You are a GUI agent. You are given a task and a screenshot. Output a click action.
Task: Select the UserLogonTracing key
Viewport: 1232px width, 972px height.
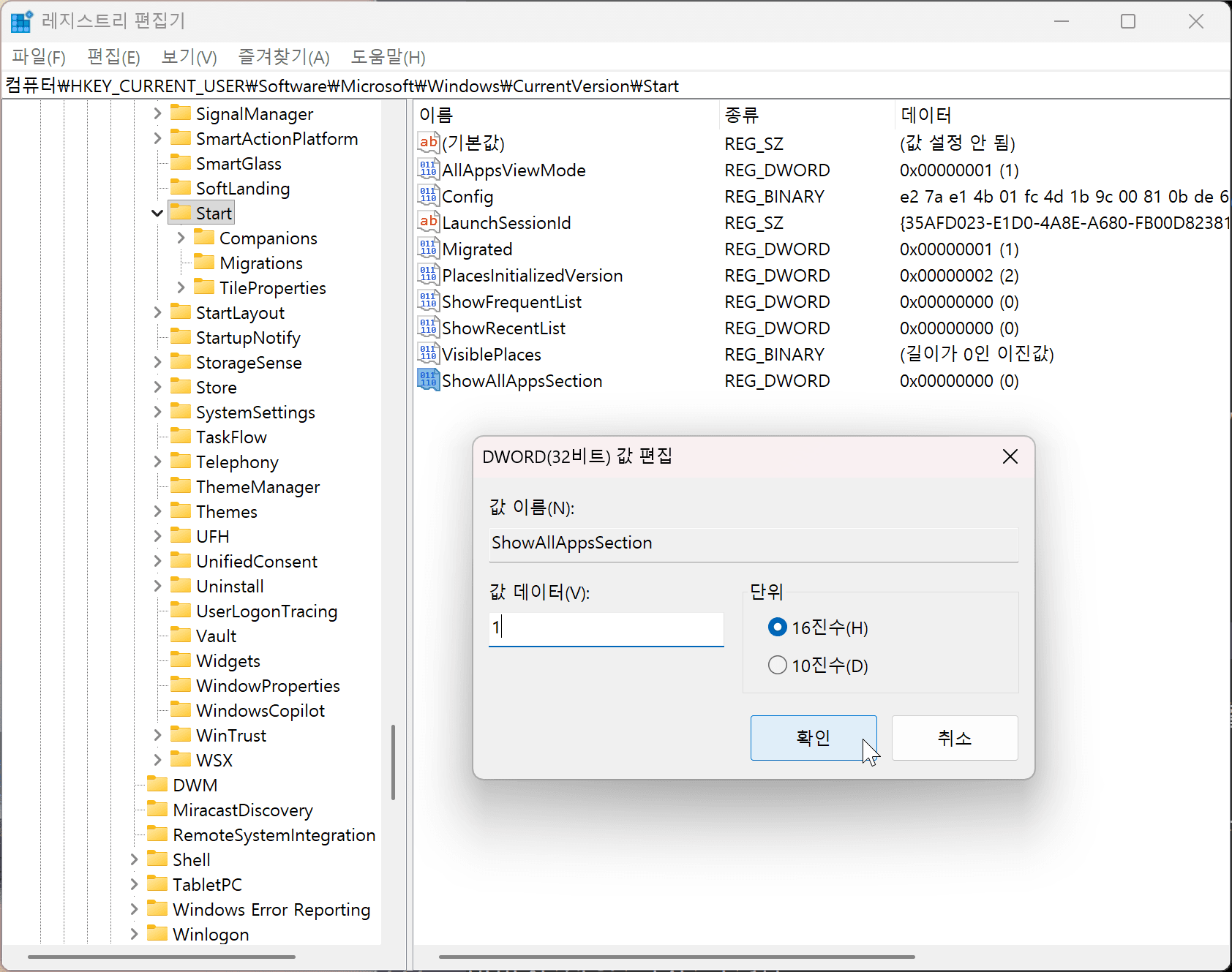pyautogui.click(x=266, y=611)
